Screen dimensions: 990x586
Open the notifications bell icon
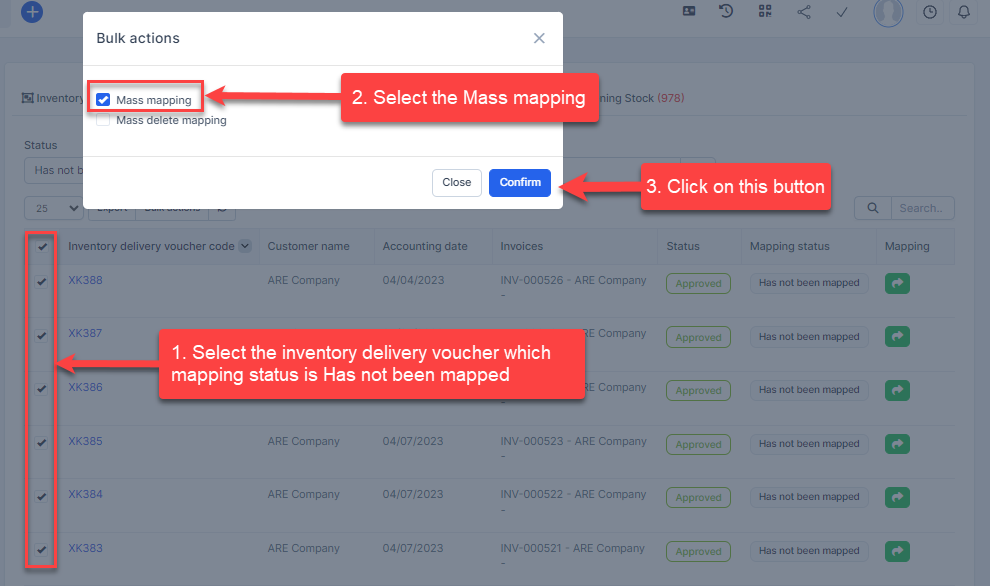tap(964, 12)
